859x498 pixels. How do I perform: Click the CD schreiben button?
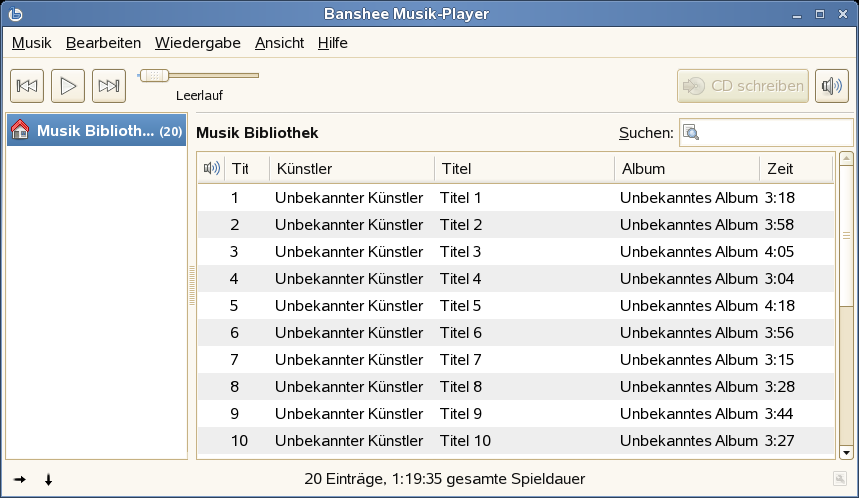point(743,86)
